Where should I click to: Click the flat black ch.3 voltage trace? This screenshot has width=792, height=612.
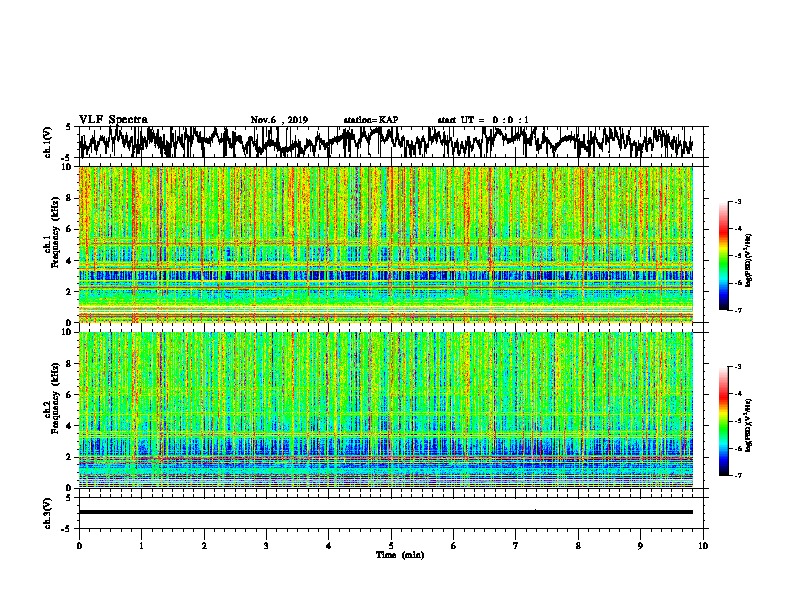coord(386,512)
